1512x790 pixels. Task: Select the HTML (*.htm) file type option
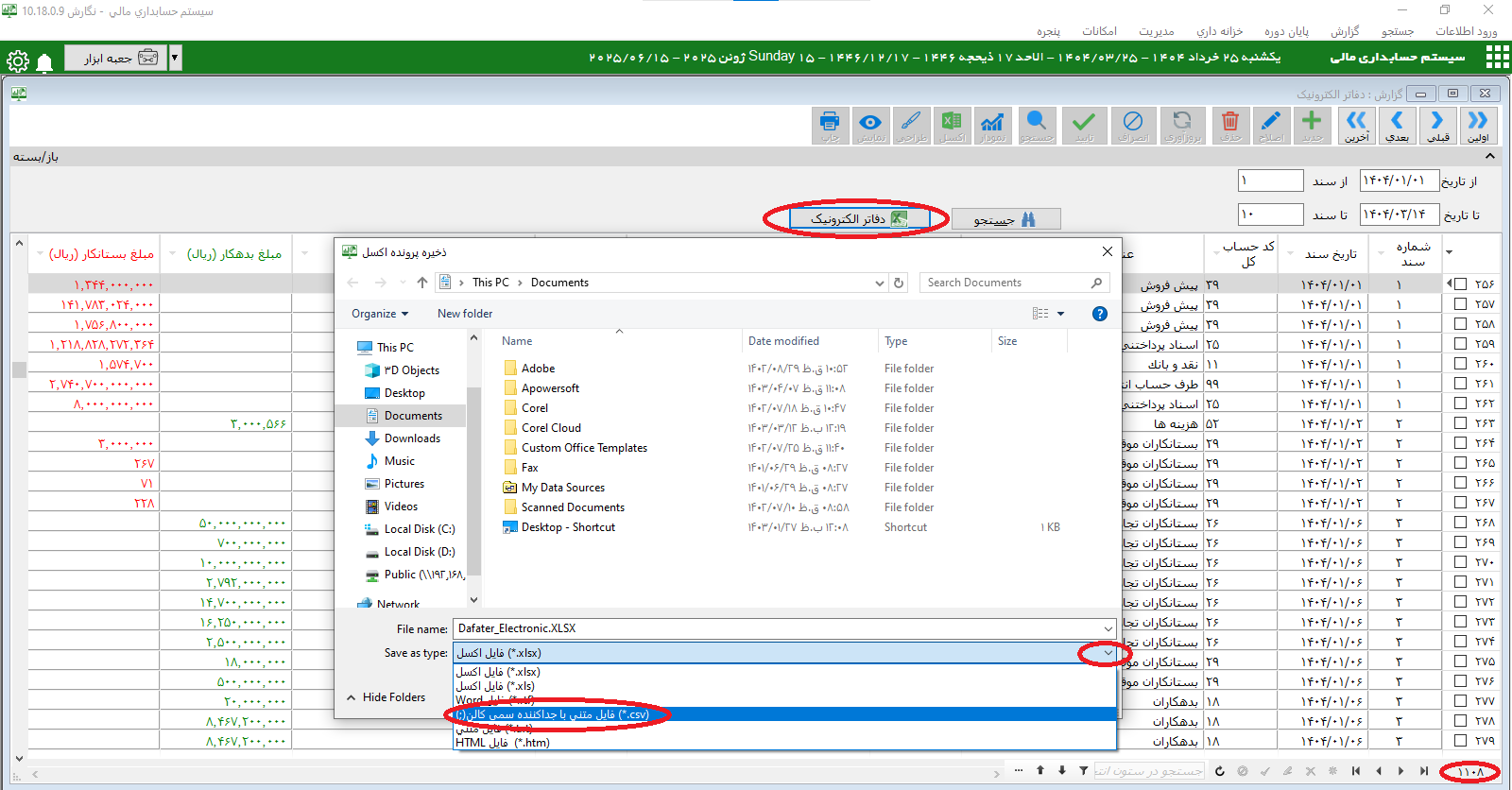tap(784, 743)
